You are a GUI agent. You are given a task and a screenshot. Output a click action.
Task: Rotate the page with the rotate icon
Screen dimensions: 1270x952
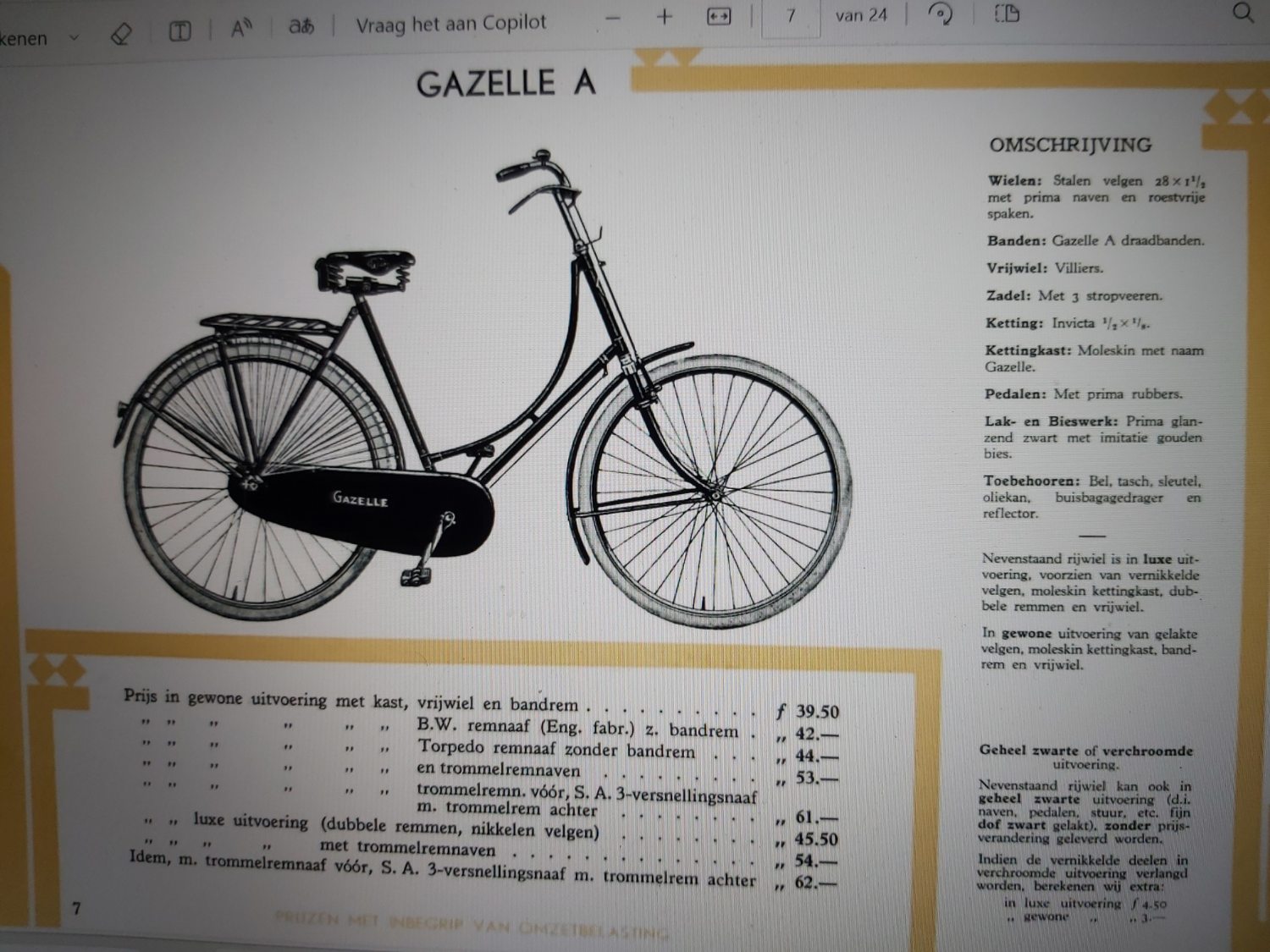coord(940,14)
